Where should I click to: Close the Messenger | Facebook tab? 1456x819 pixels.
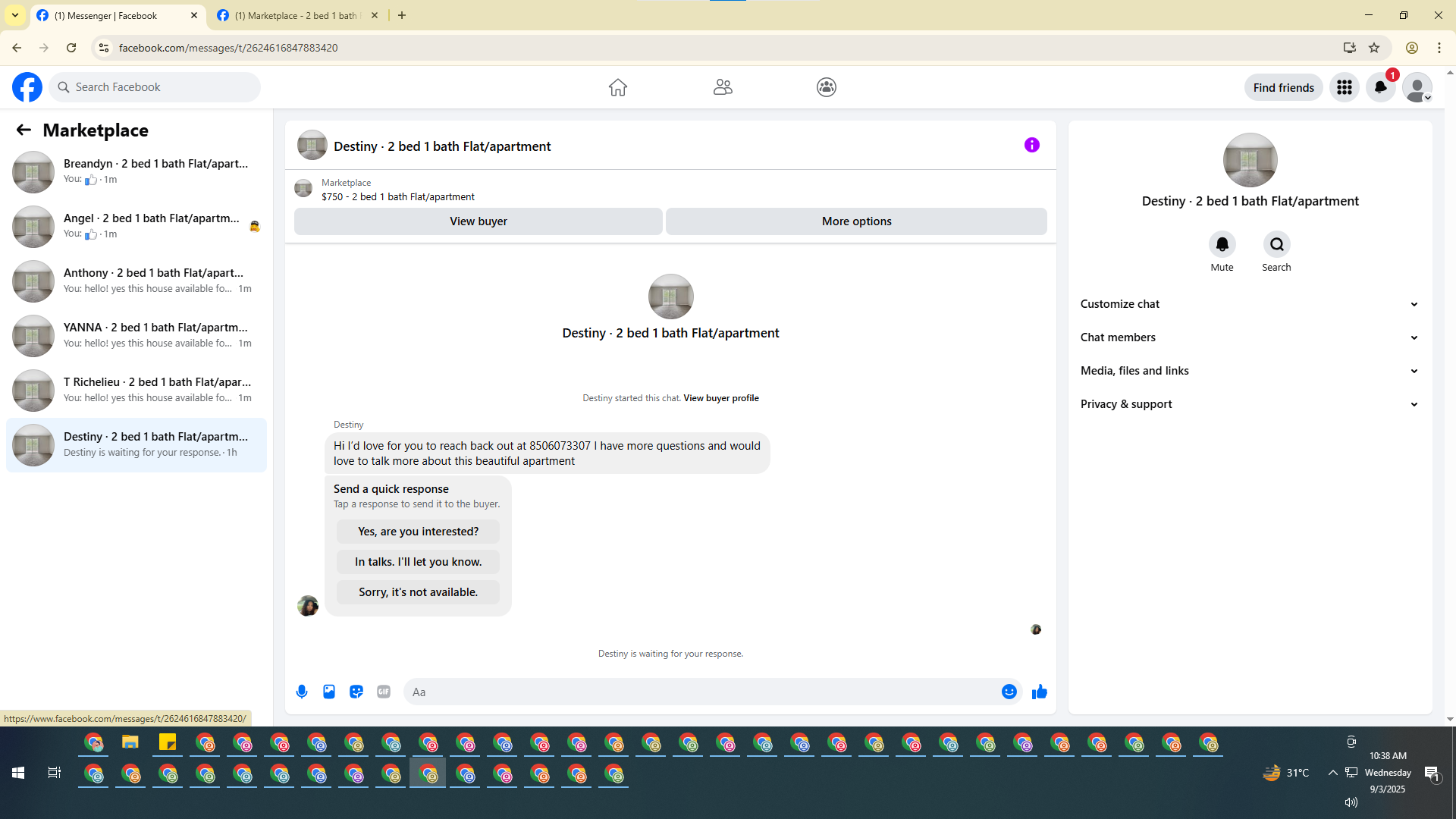tap(194, 16)
